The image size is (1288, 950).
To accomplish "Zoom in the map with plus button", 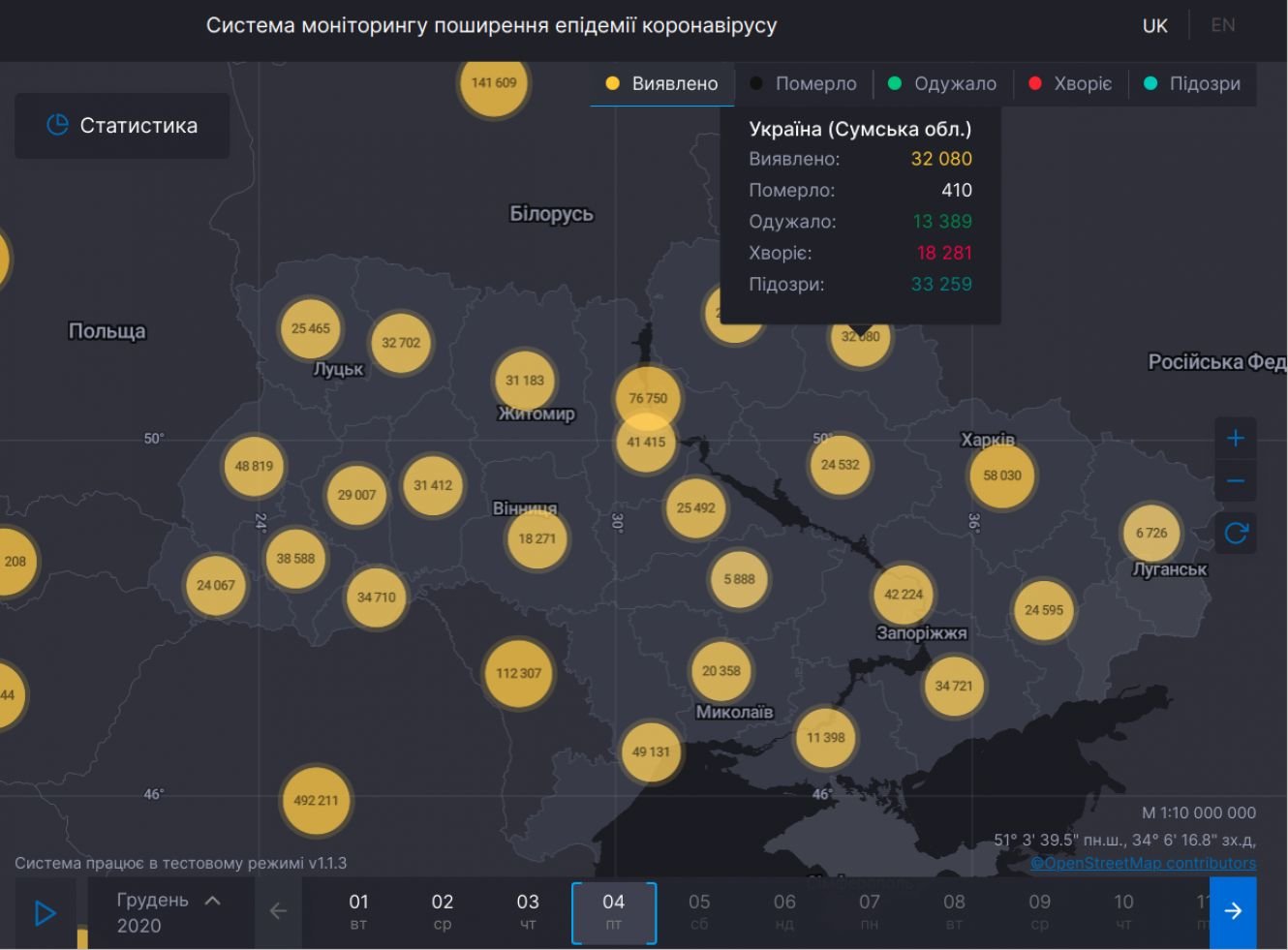I will 1235,439.
